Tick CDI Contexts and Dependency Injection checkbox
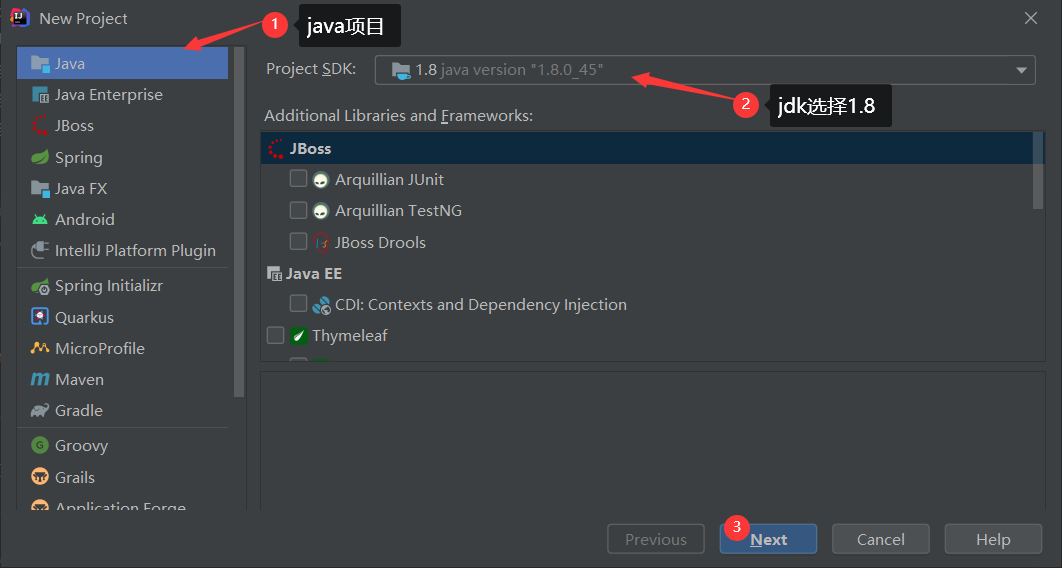Image resolution: width=1062 pixels, height=568 pixels. (298, 303)
